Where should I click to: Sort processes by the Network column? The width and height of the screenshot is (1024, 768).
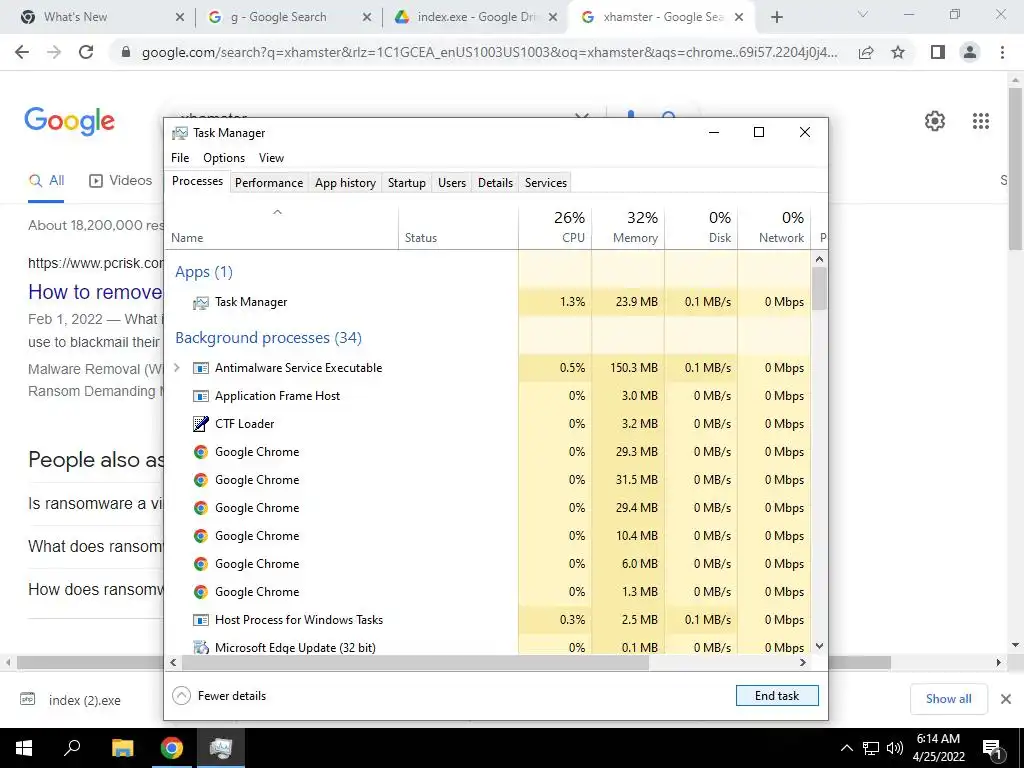click(775, 227)
